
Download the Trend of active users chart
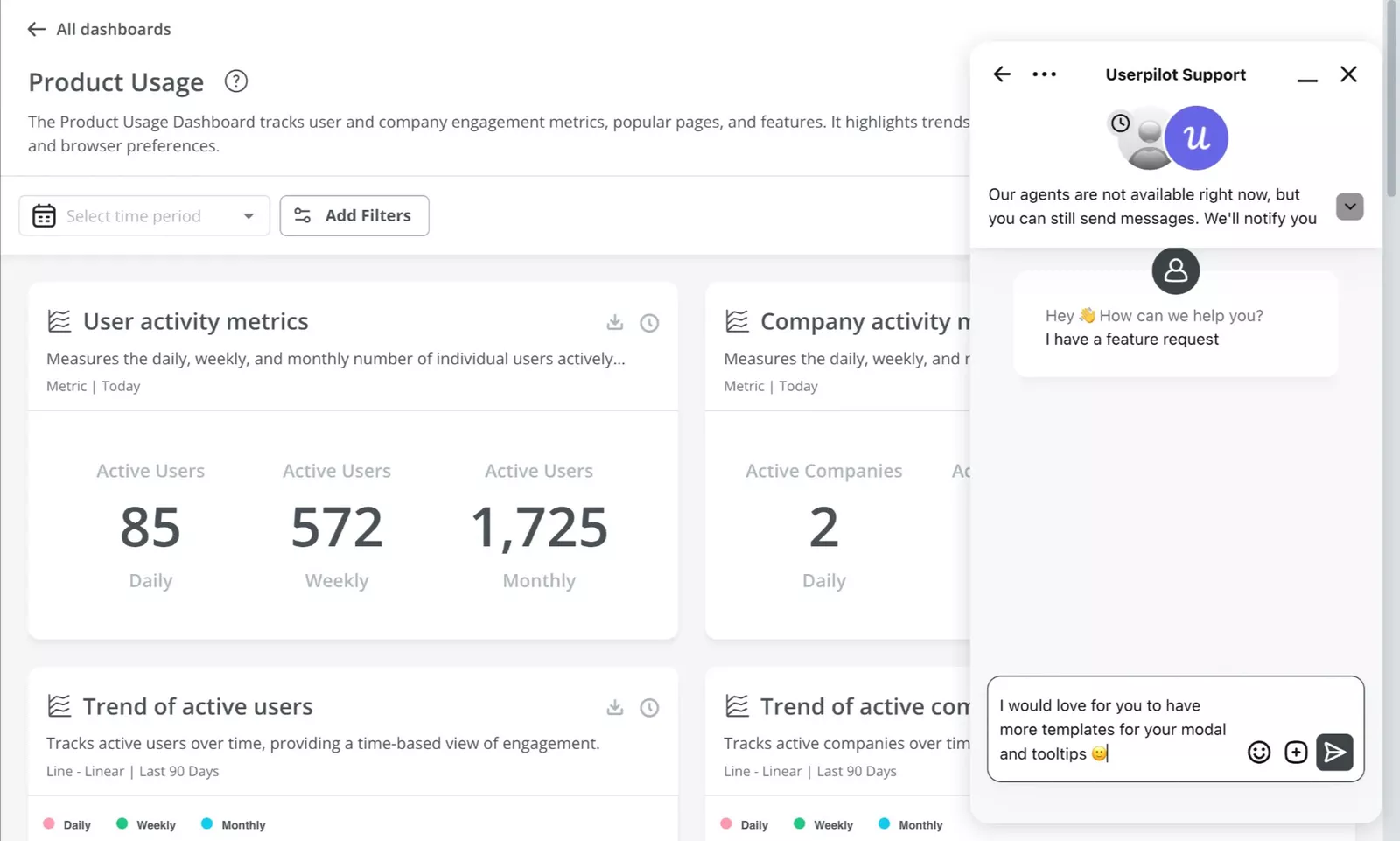click(x=615, y=707)
